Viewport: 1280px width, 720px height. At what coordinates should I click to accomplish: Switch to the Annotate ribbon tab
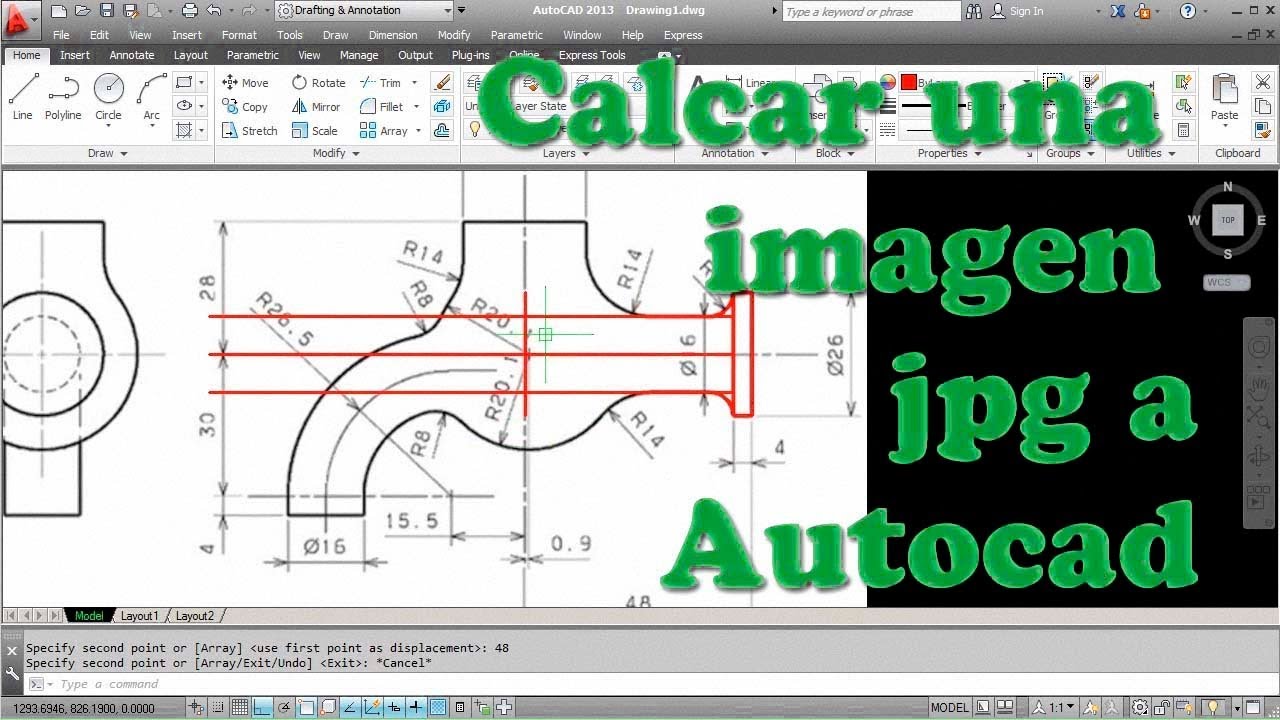[x=132, y=55]
